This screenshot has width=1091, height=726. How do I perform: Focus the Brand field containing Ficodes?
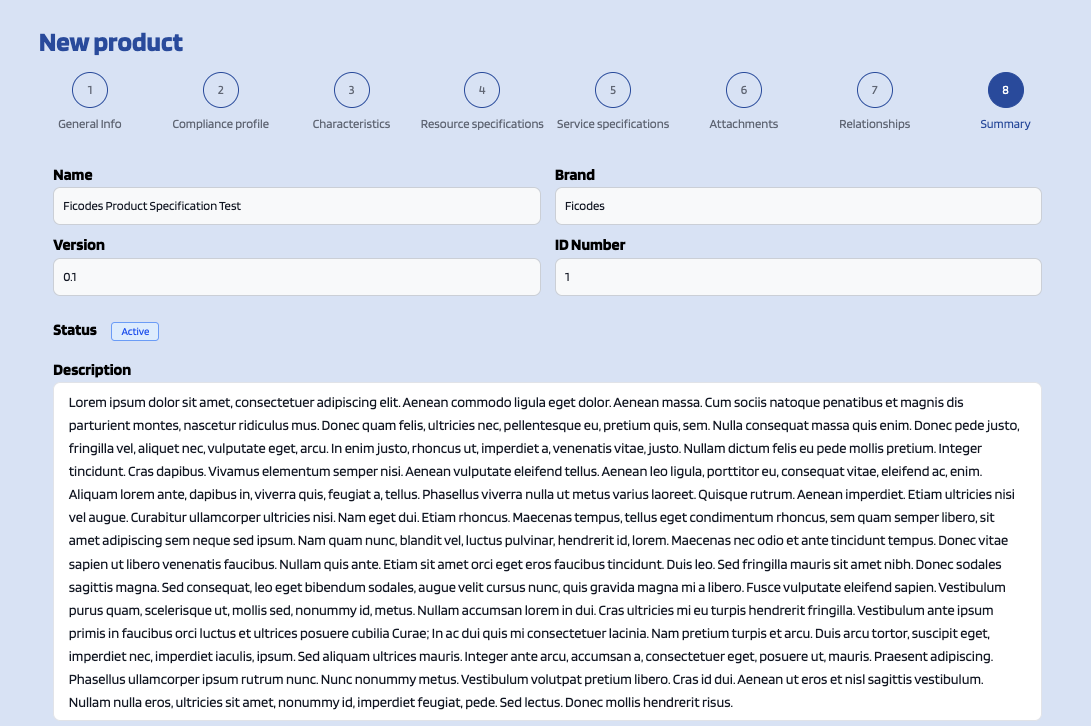[x=798, y=206]
